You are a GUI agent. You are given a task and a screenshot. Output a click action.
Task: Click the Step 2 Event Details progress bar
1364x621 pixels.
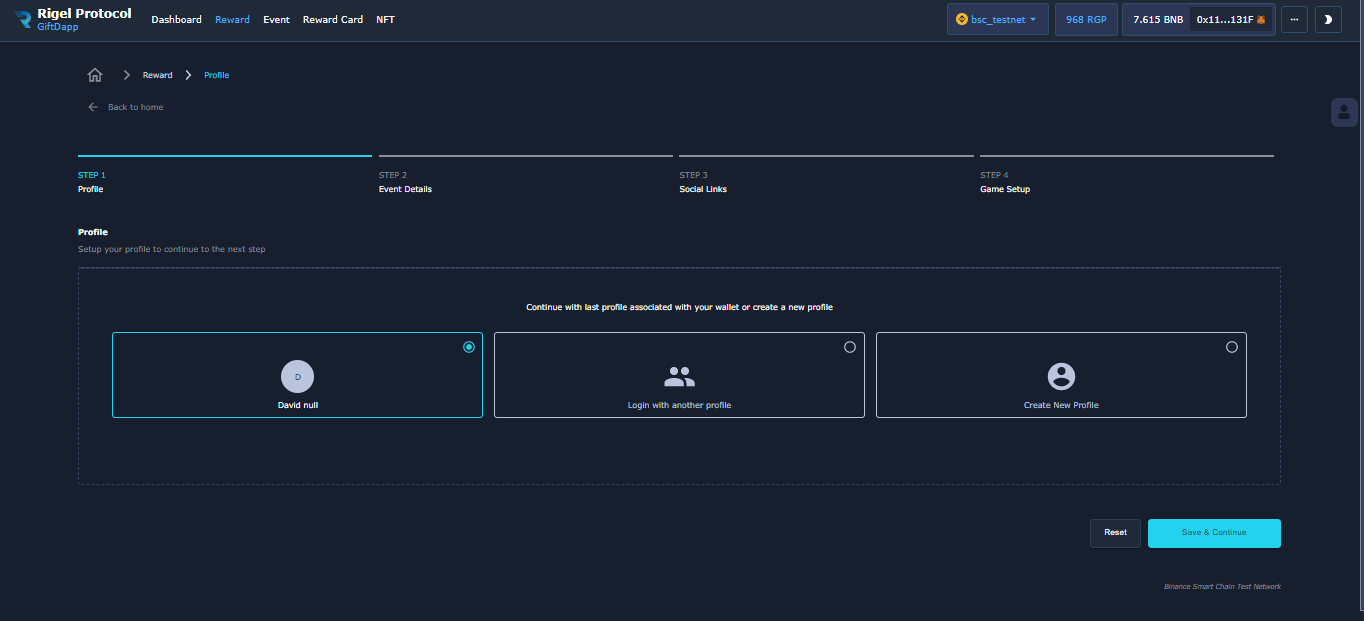525,156
